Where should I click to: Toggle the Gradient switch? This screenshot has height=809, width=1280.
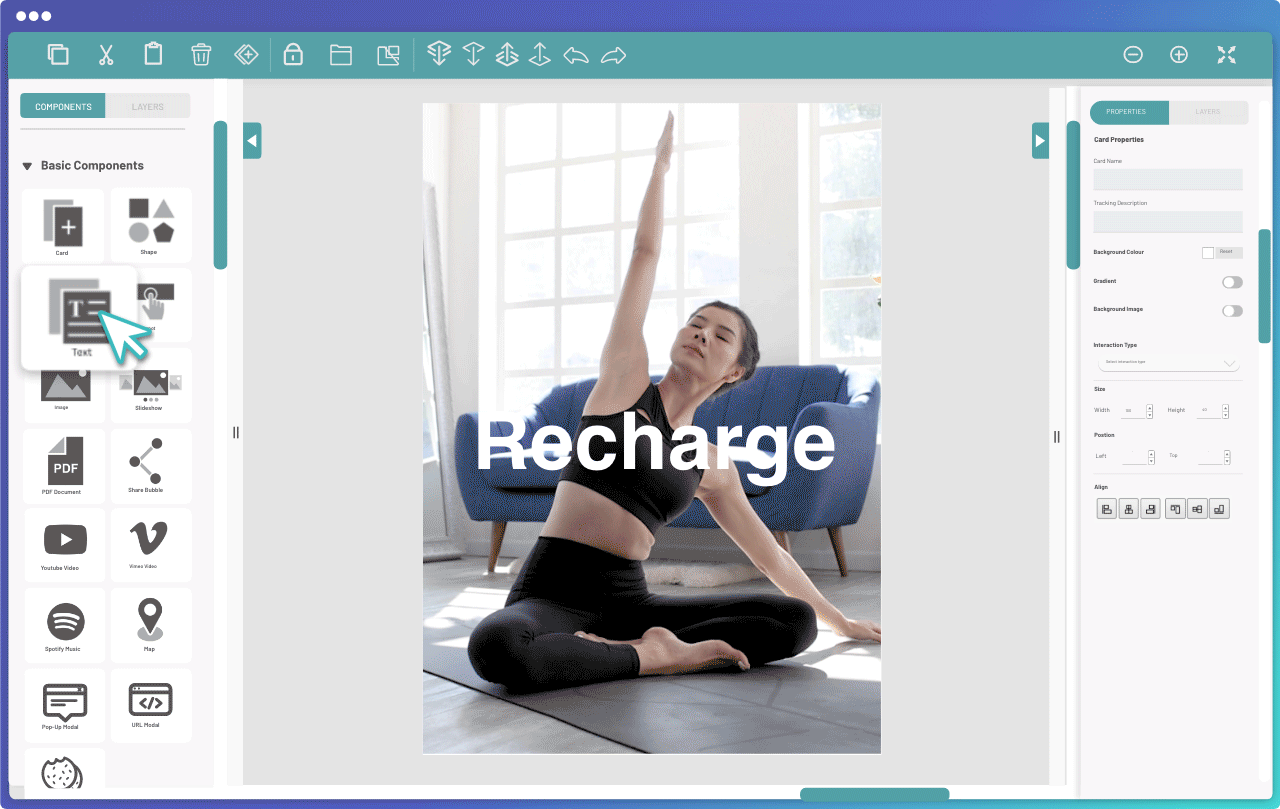pos(1232,282)
